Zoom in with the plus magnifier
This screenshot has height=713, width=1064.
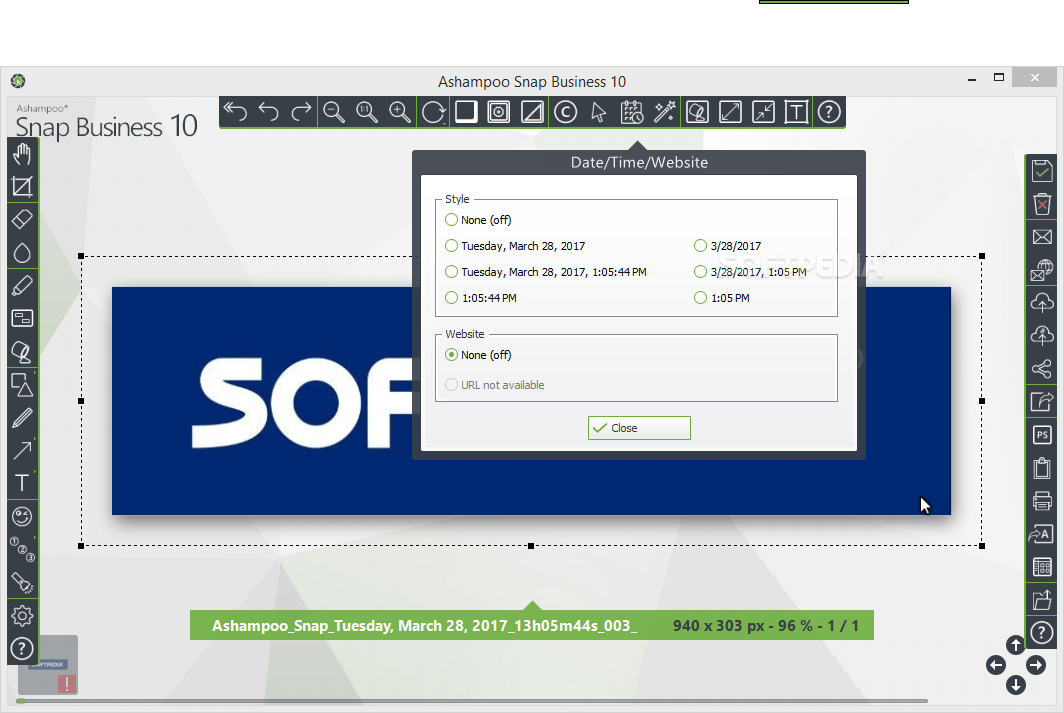coord(400,112)
